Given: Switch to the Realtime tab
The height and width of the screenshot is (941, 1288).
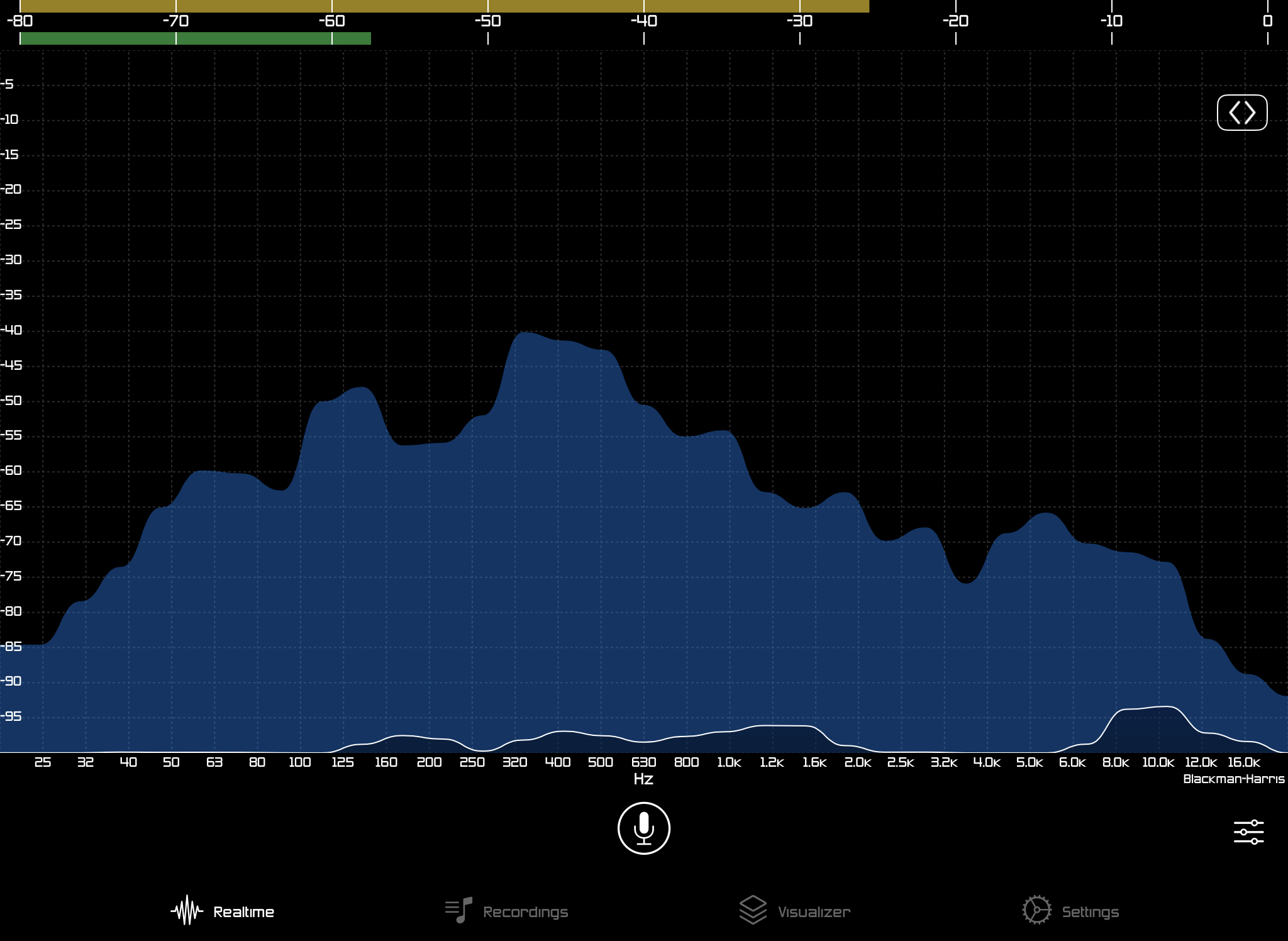Looking at the screenshot, I should [223, 911].
